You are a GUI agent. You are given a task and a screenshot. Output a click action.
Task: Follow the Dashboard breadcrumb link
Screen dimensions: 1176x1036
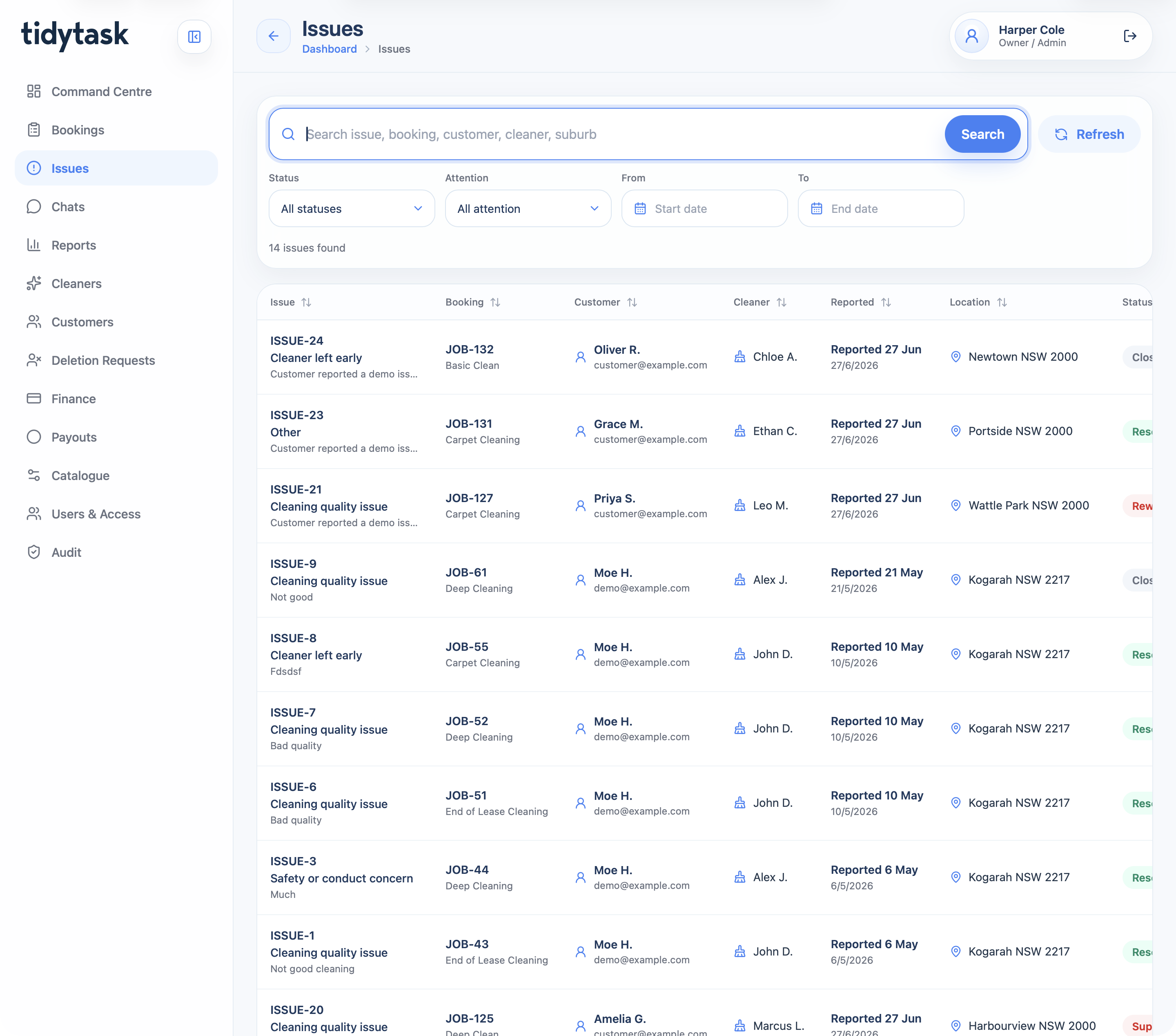point(330,49)
